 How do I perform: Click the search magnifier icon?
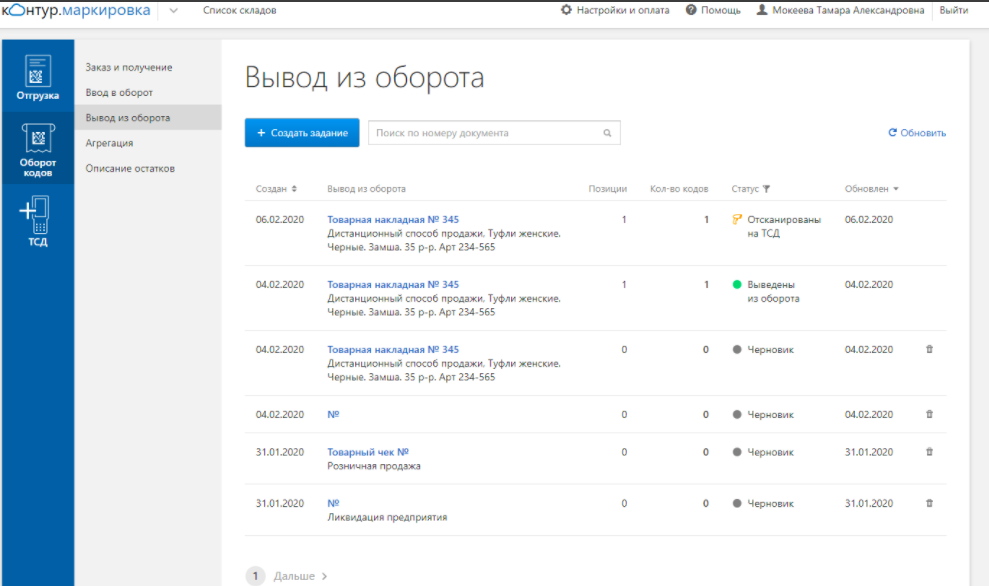(x=607, y=133)
